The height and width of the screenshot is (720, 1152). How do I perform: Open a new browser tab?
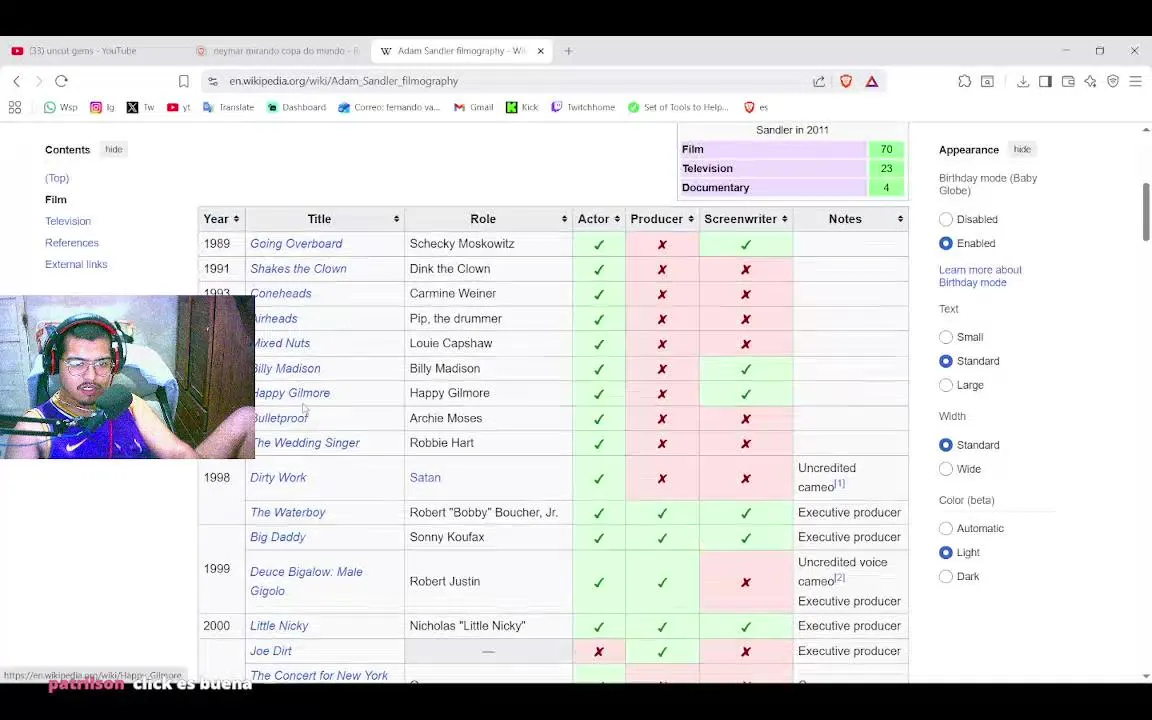[x=569, y=51]
